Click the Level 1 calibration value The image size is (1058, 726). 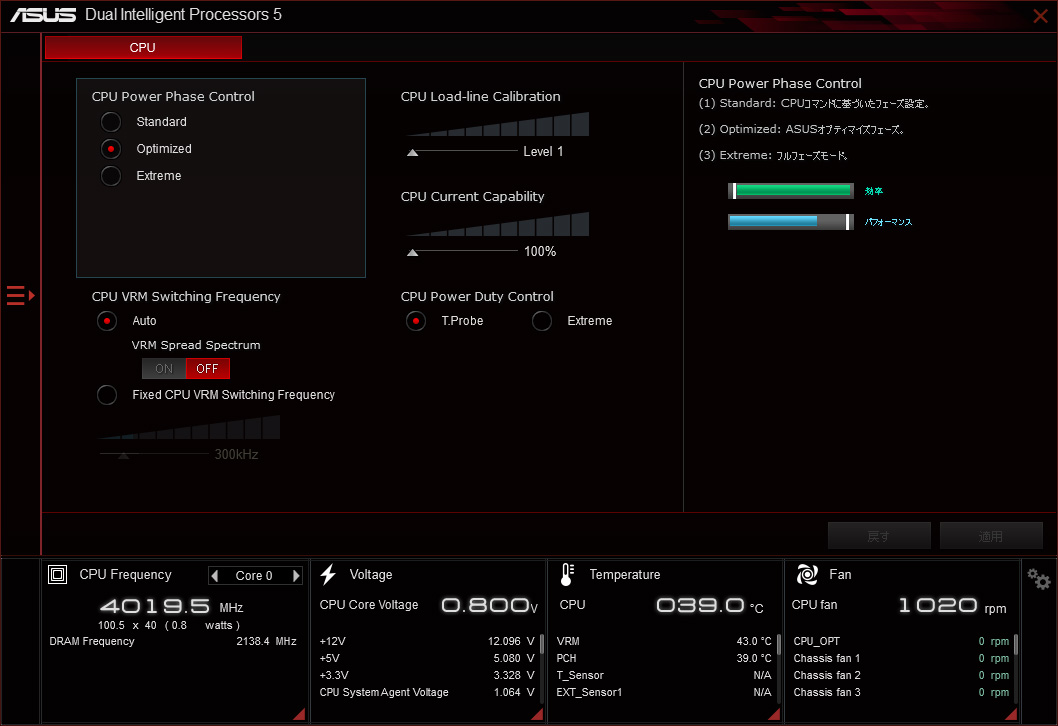543,152
